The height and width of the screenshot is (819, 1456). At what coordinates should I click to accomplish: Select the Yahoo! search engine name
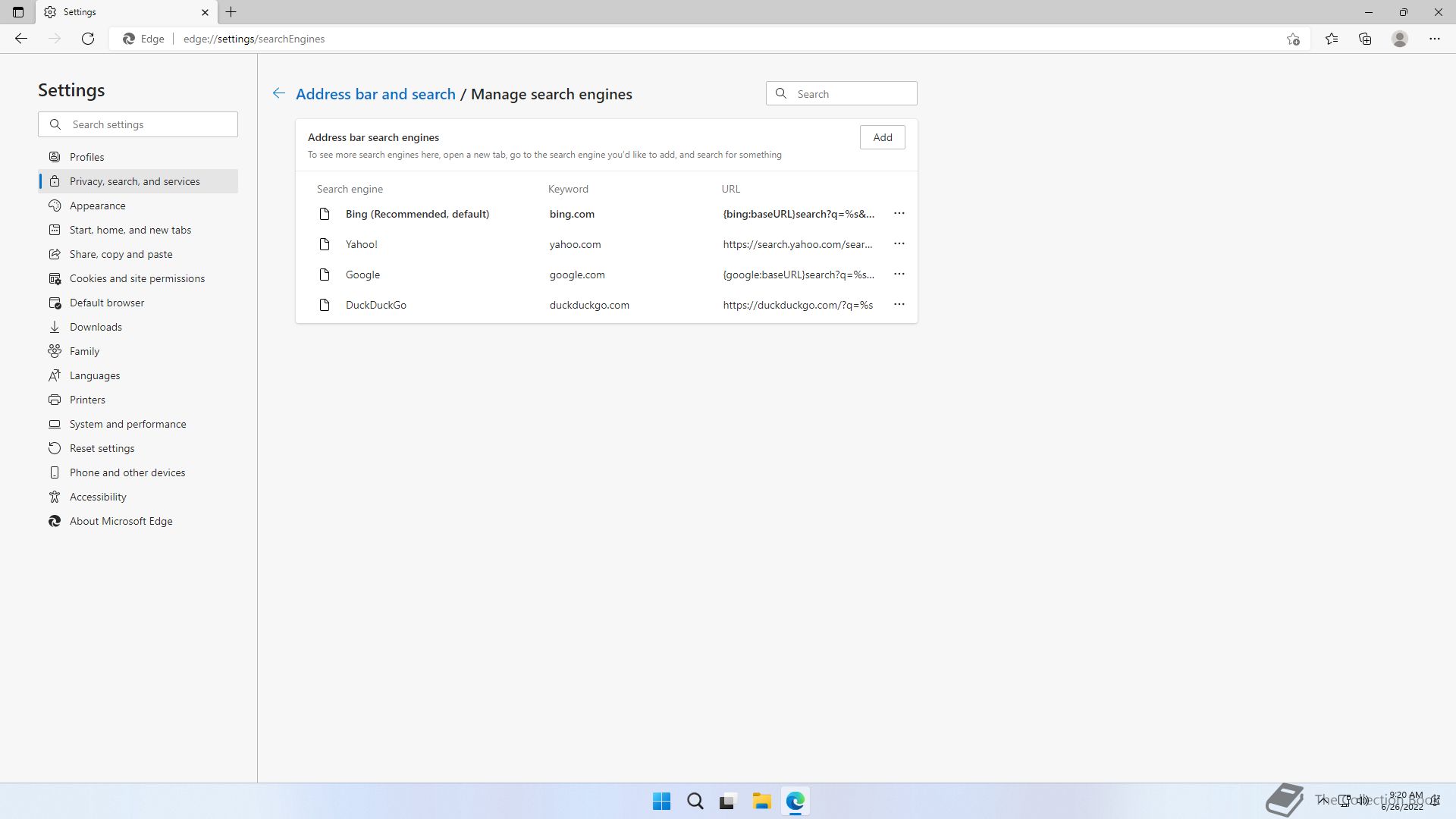[362, 244]
